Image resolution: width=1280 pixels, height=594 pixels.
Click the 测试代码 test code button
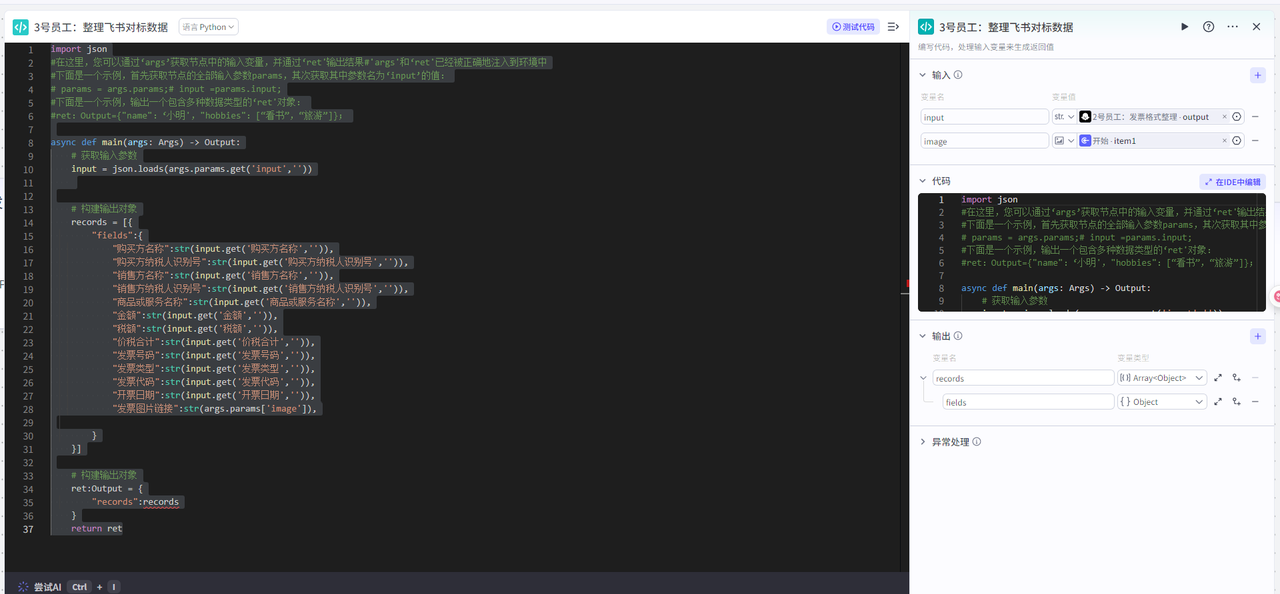click(x=852, y=27)
